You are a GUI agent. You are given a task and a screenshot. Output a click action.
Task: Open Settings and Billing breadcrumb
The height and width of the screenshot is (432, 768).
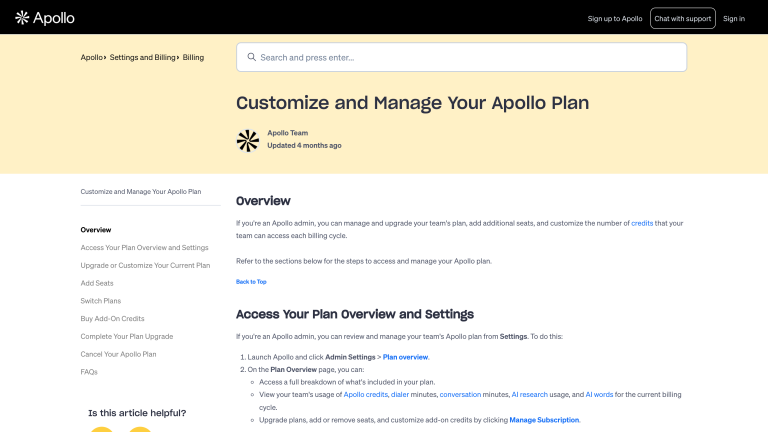[x=143, y=57]
